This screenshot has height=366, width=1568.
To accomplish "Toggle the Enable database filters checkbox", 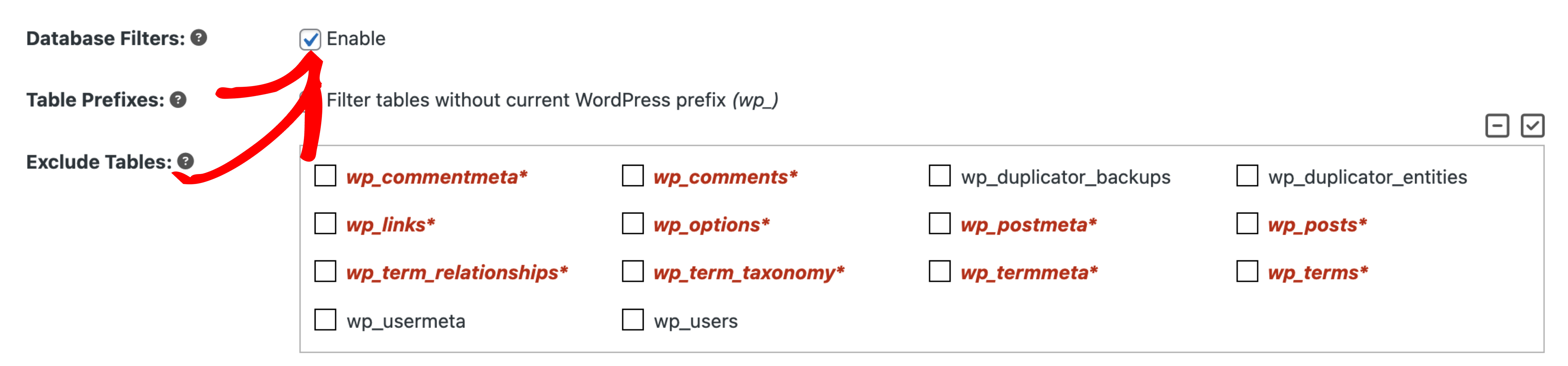I will 310,39.
